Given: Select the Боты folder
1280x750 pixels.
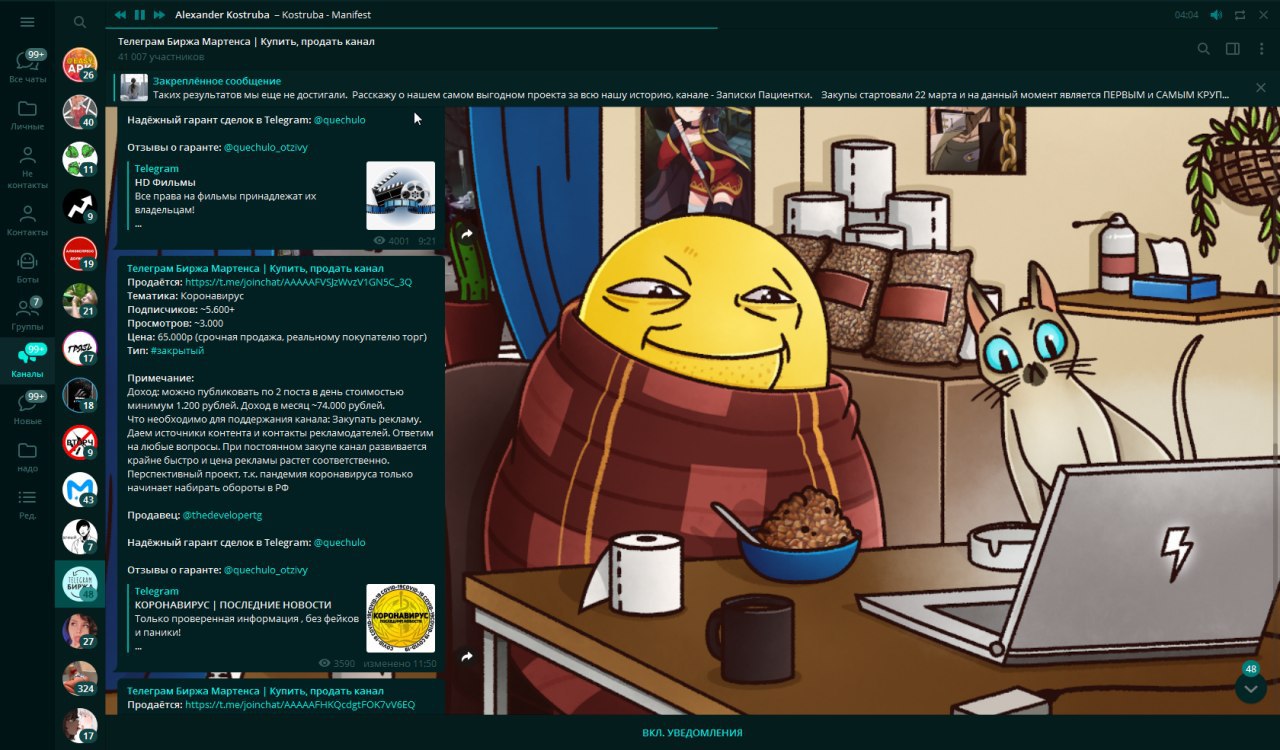Looking at the screenshot, I should 27,268.
